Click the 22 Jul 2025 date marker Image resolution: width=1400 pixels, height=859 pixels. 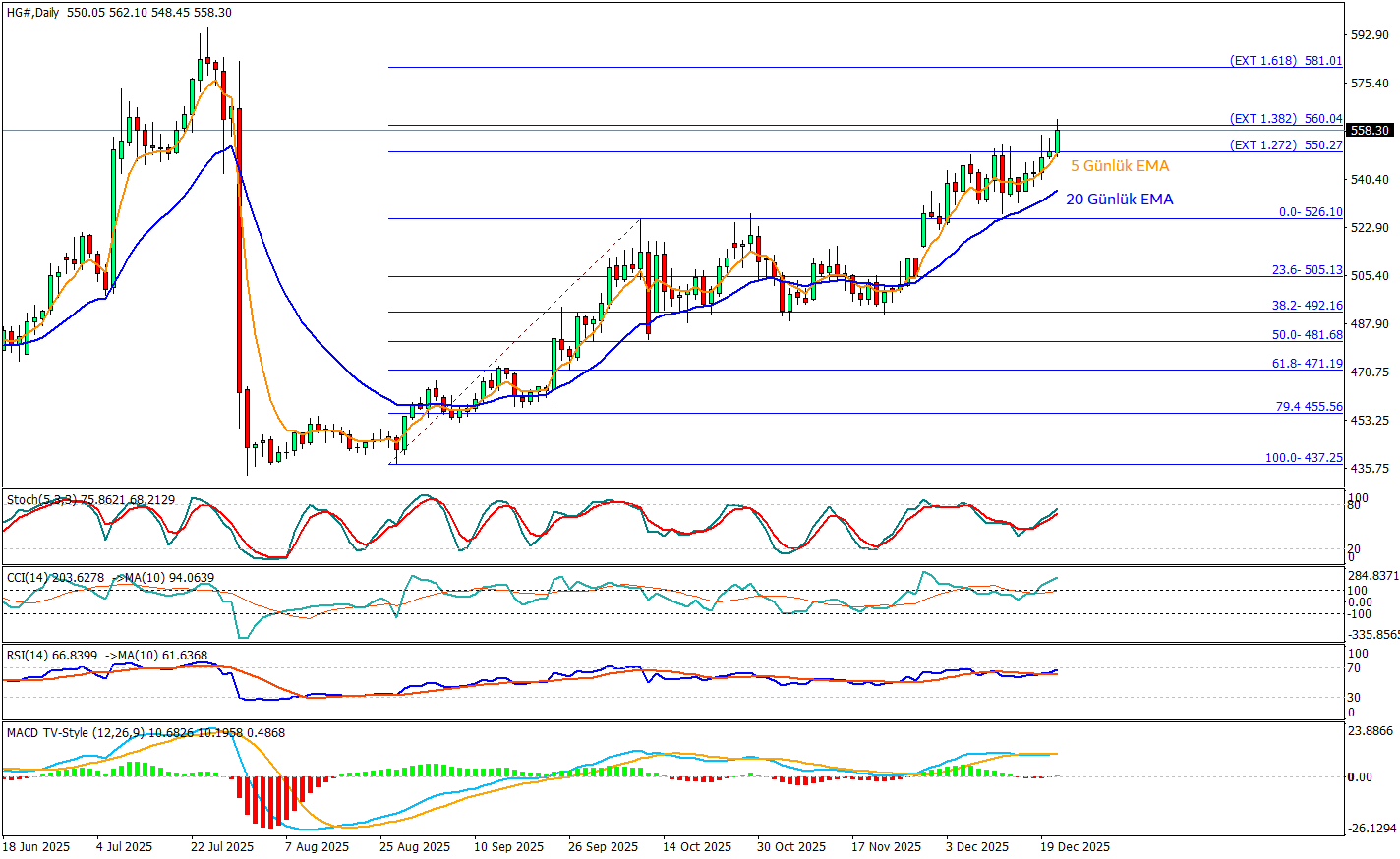pos(222,846)
